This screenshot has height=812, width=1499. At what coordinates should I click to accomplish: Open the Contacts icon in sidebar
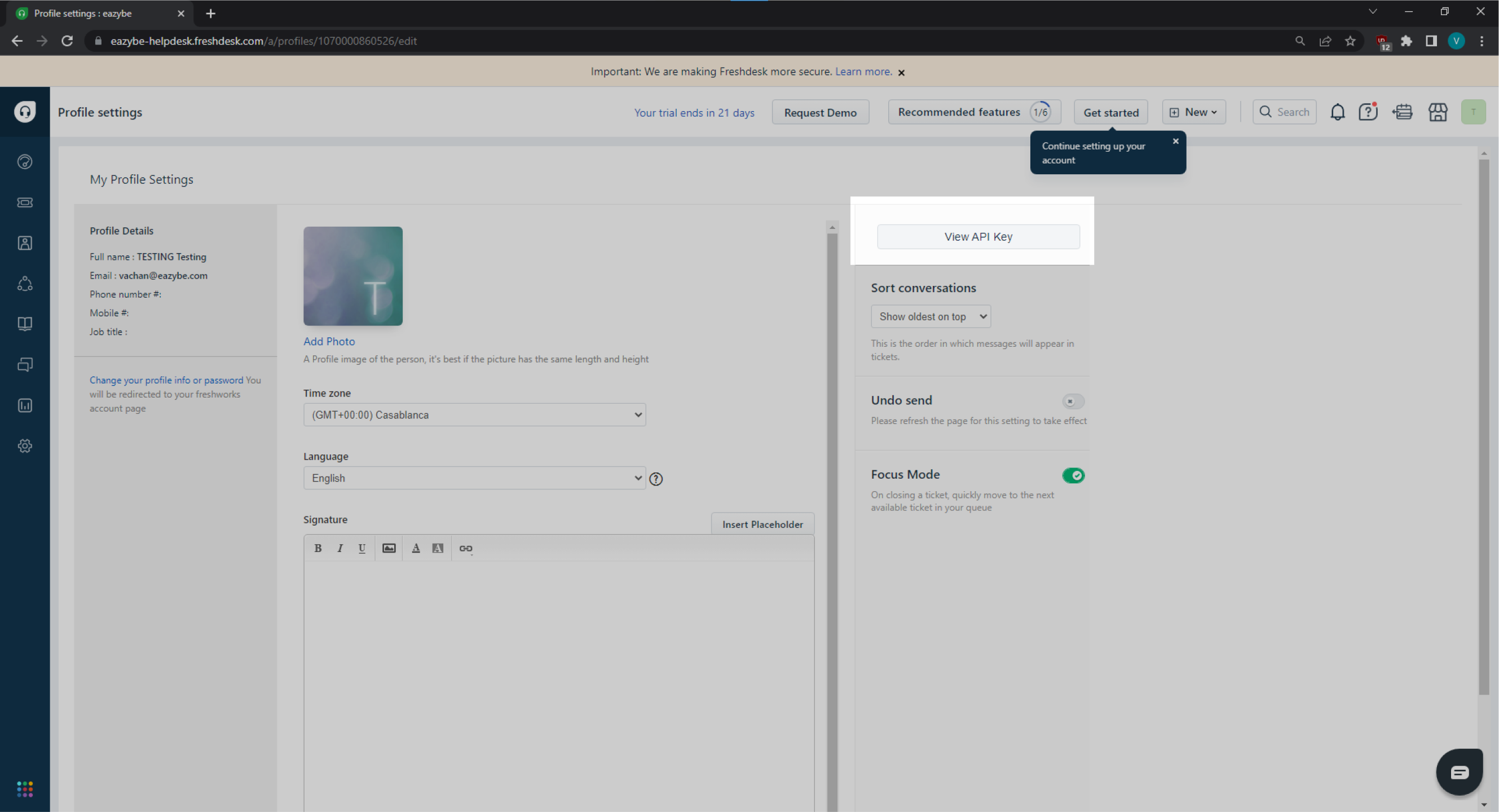[x=24, y=243]
